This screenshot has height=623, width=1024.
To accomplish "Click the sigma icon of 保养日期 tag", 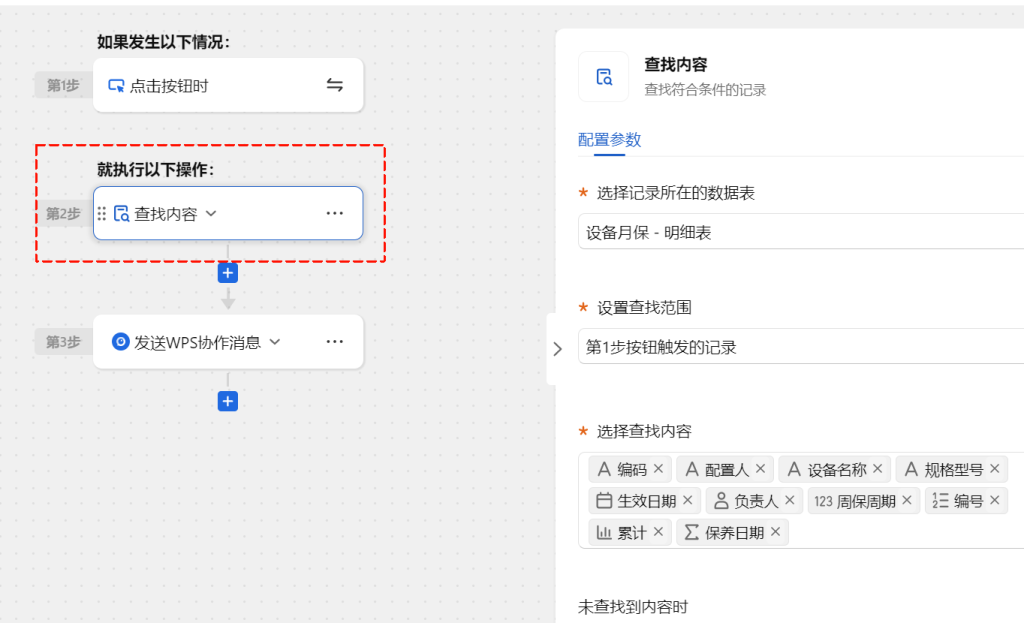I will (x=692, y=532).
